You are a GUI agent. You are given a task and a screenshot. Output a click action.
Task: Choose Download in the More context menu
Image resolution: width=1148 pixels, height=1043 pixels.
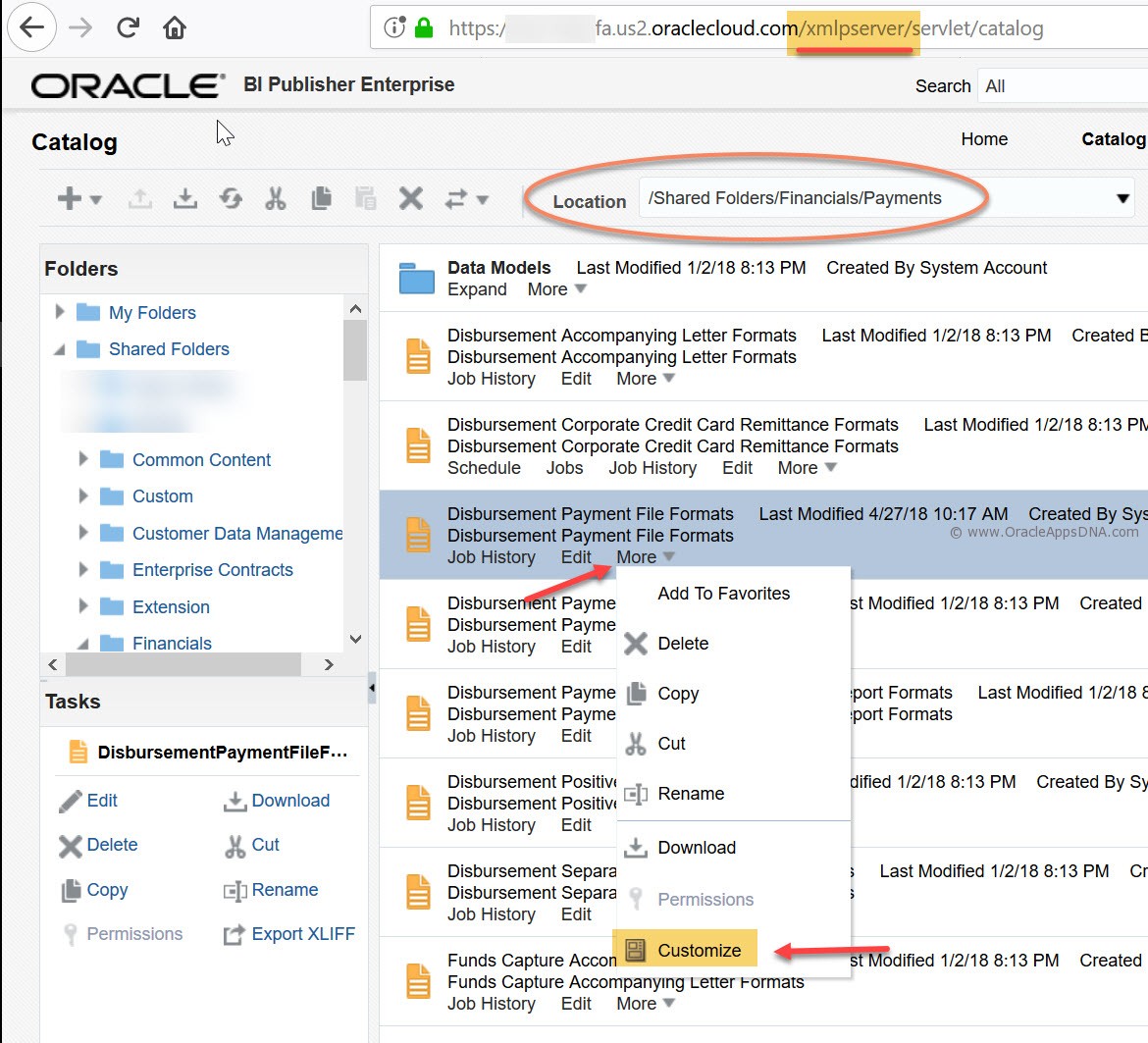(x=697, y=848)
